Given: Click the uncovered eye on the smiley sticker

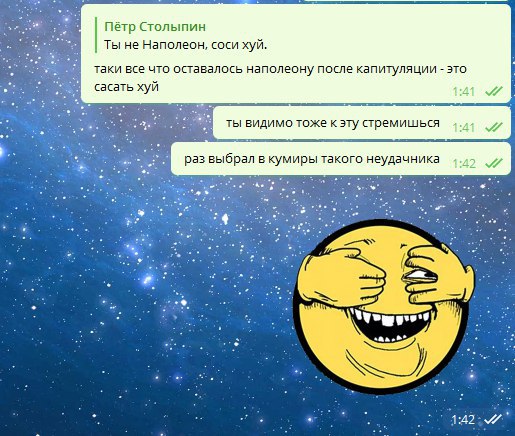Looking at the screenshot, I should (x=421, y=276).
